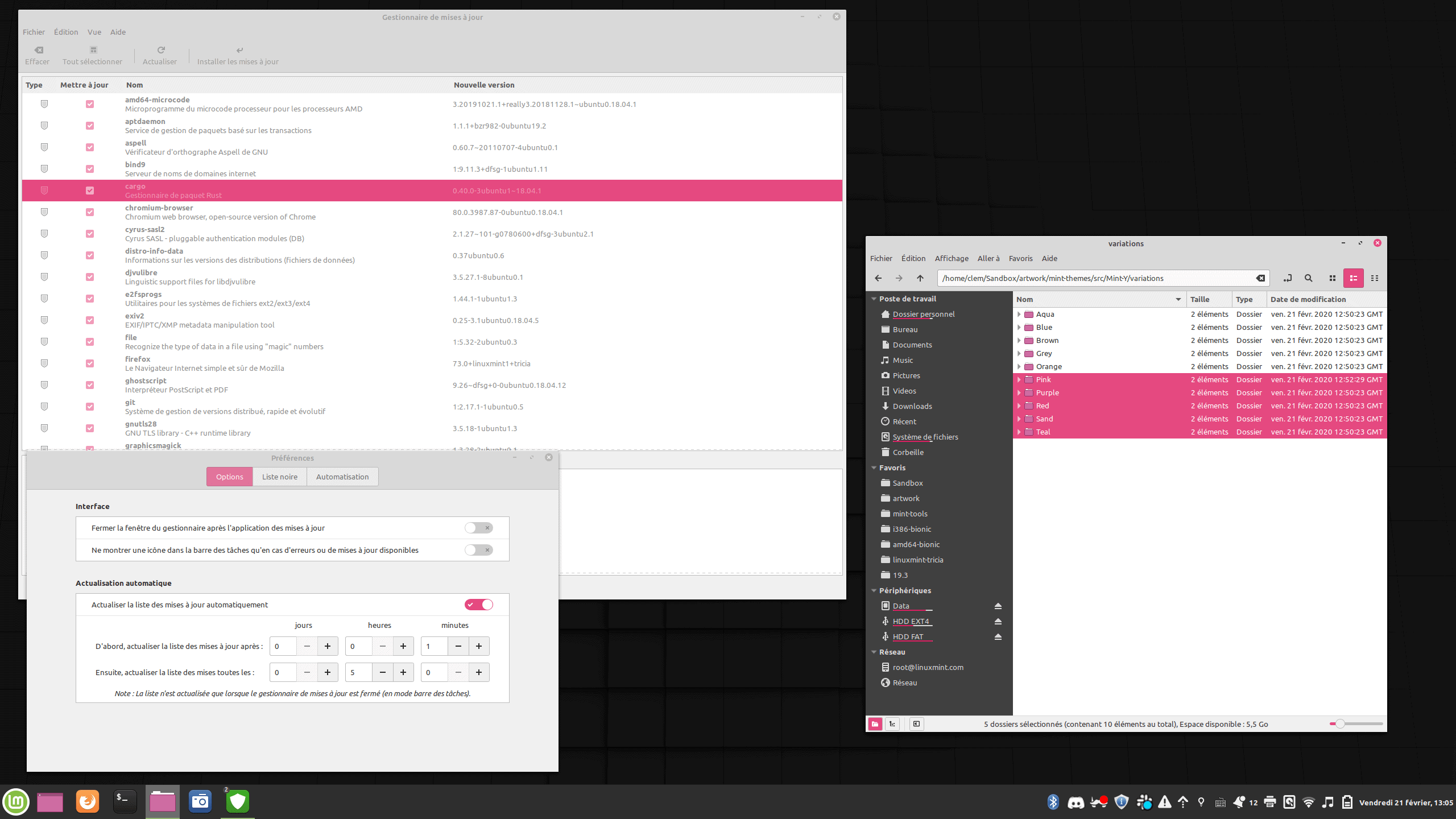Click the Installer les mises à jour toolbar icon

click(x=238, y=54)
